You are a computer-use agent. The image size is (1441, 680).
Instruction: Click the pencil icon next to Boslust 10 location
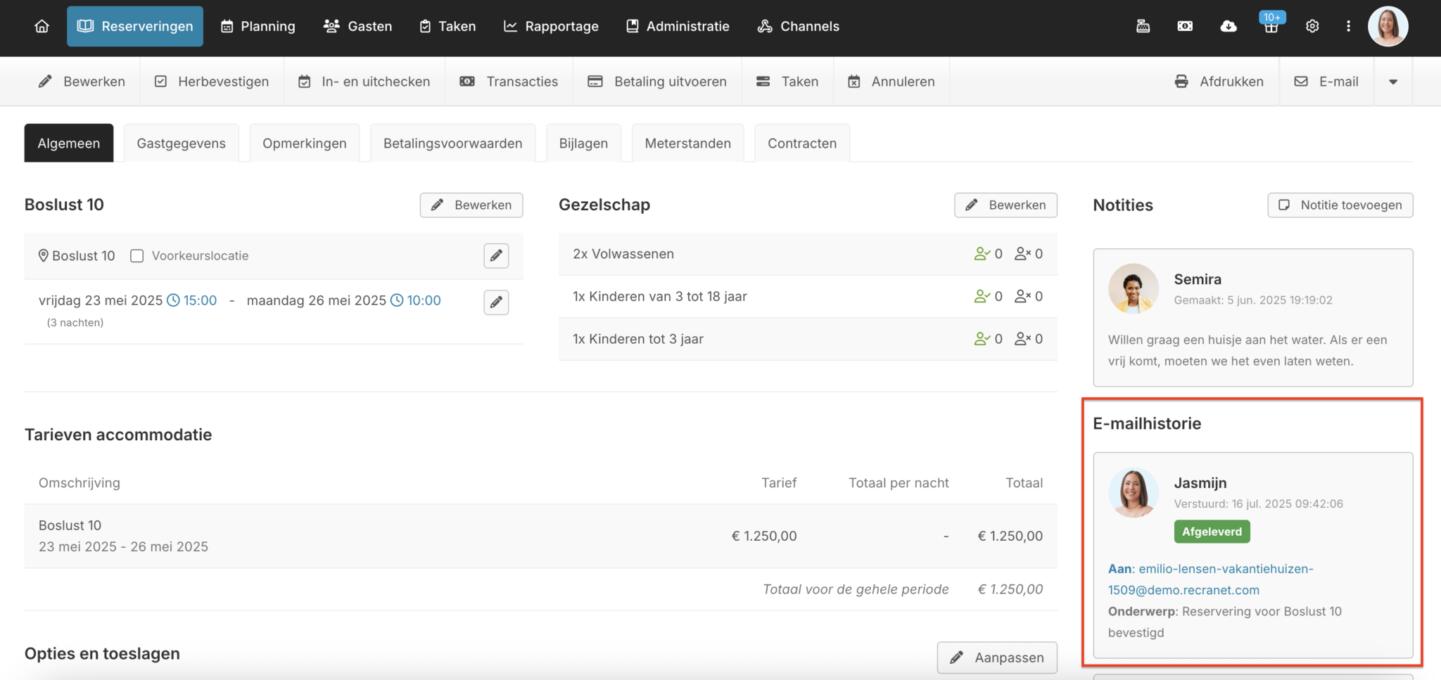(496, 256)
